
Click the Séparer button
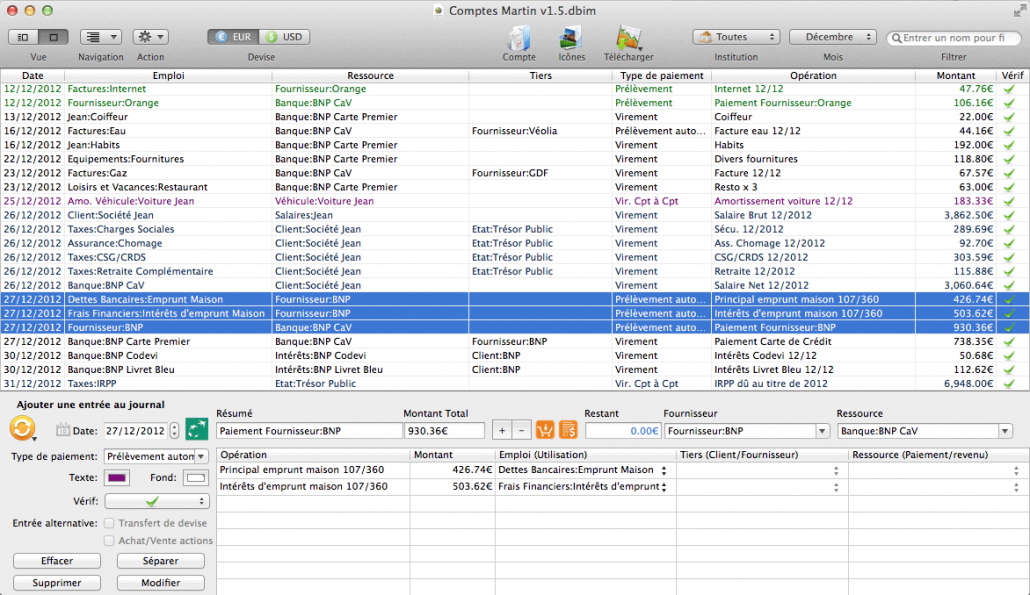tap(160, 561)
